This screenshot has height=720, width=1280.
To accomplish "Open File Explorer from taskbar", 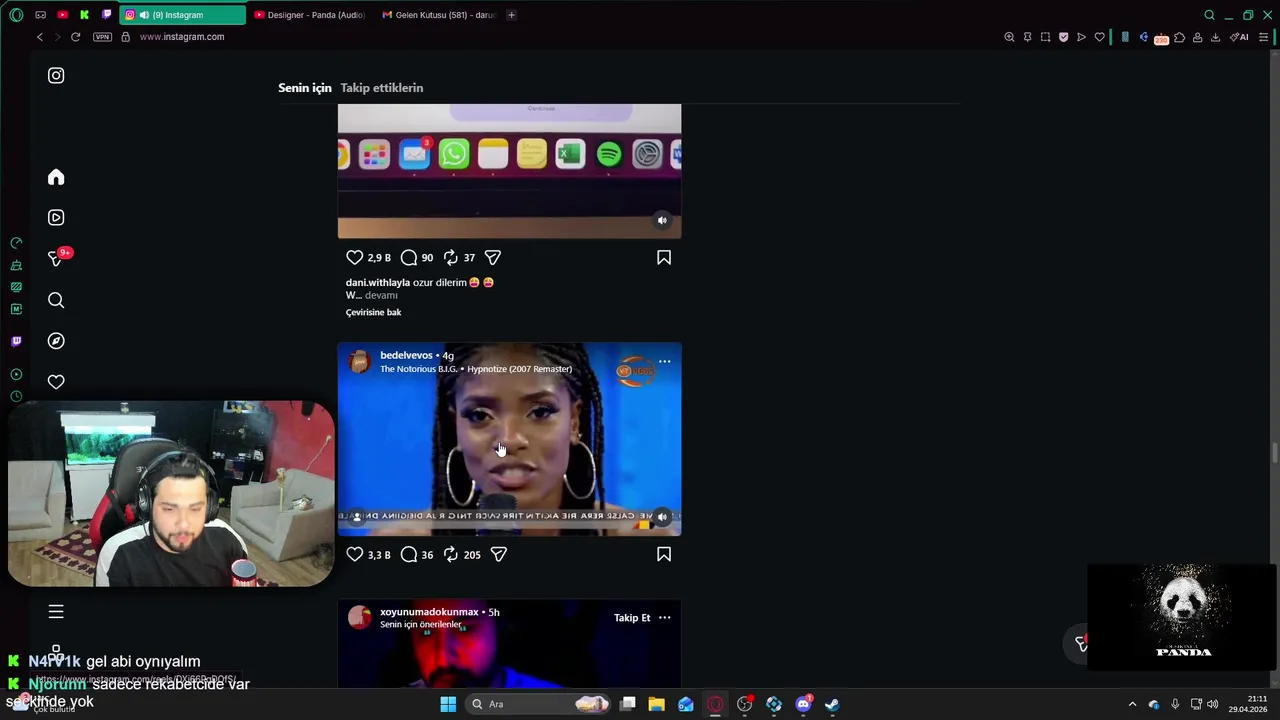I will pyautogui.click(x=656, y=704).
